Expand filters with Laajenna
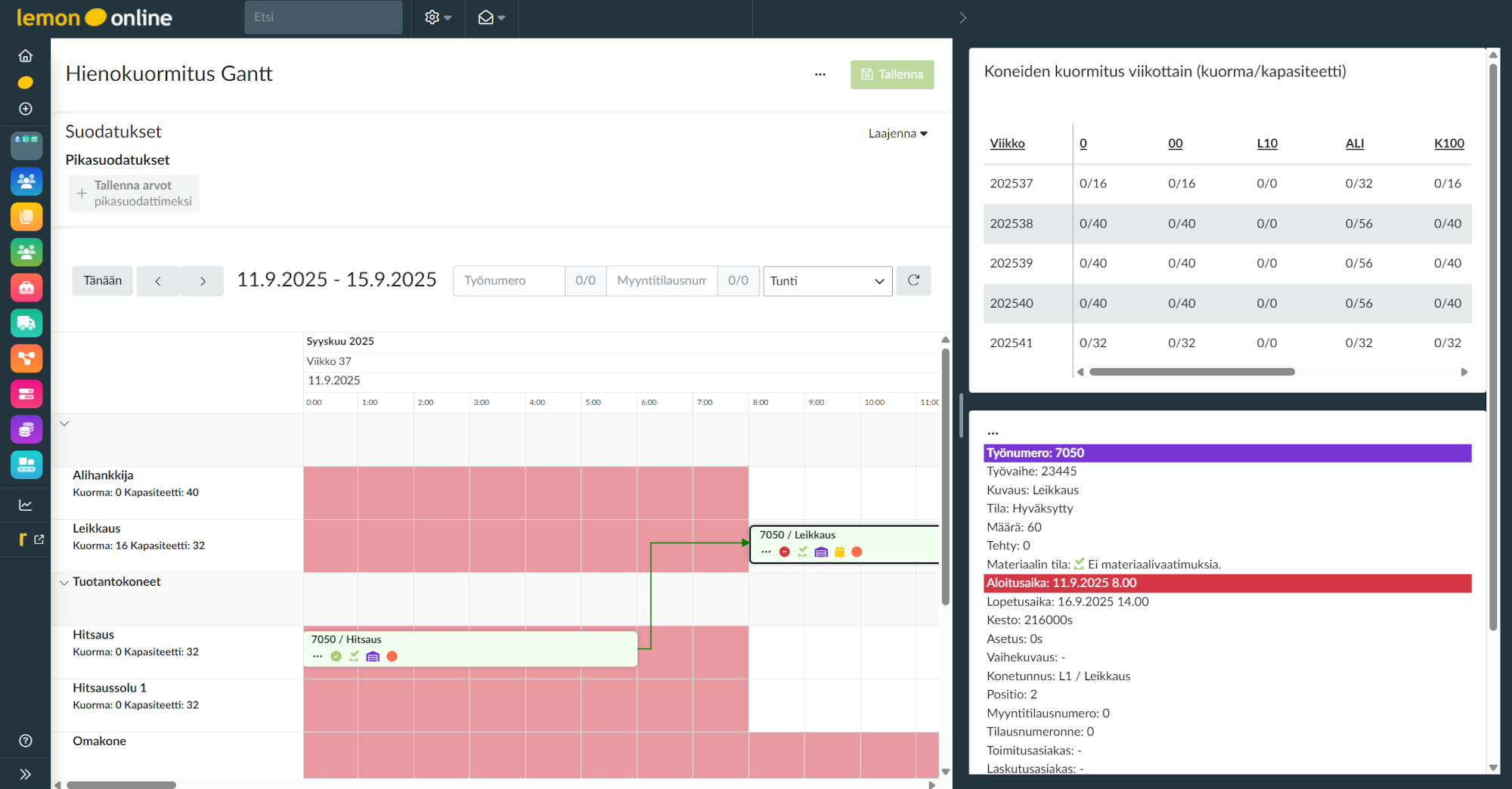The image size is (1512, 789). 897,134
